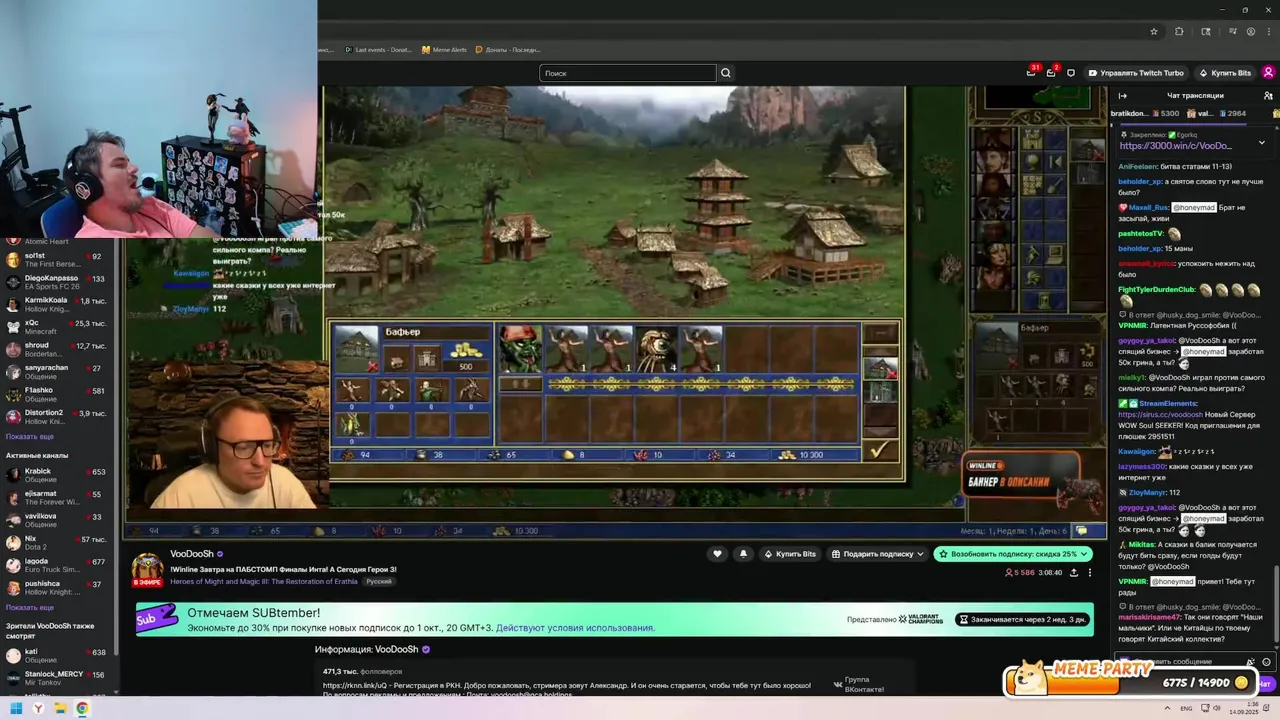Image resolution: width=1280 pixels, height=720 pixels.
Task: Open the chat community users icon
Action: coord(1268,96)
